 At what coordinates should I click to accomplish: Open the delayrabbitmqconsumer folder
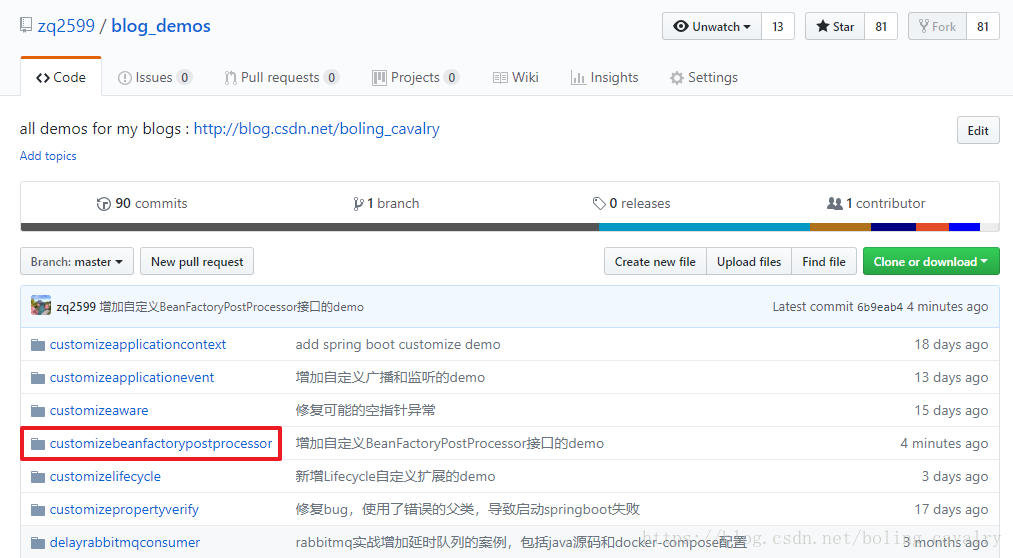tap(125, 542)
